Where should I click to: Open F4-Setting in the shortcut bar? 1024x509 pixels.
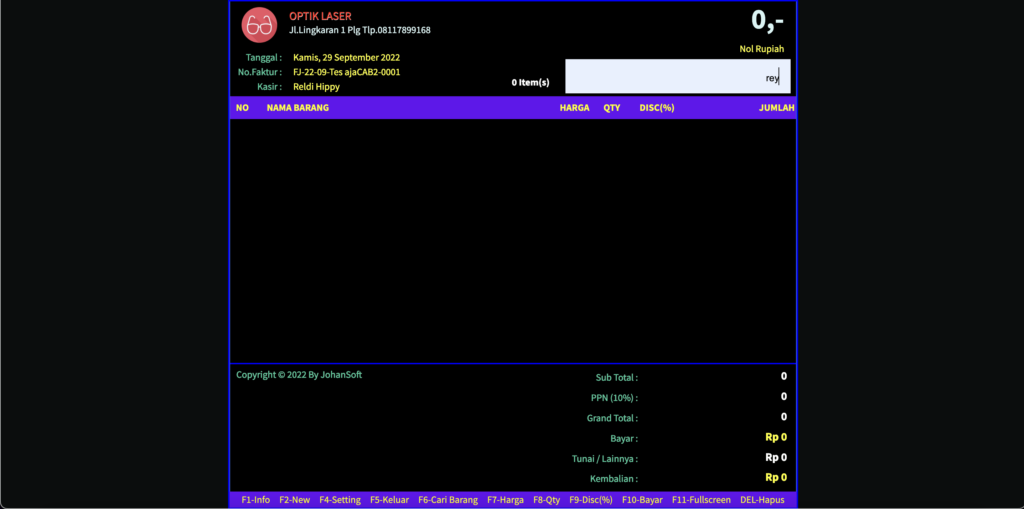(340, 499)
